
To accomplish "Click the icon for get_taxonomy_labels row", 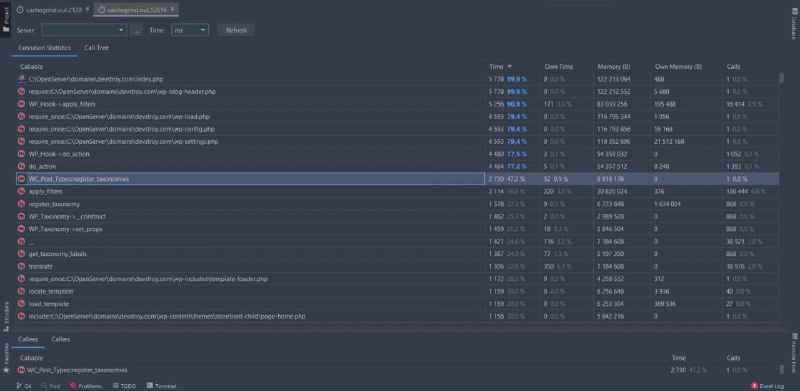I will click(x=21, y=254).
